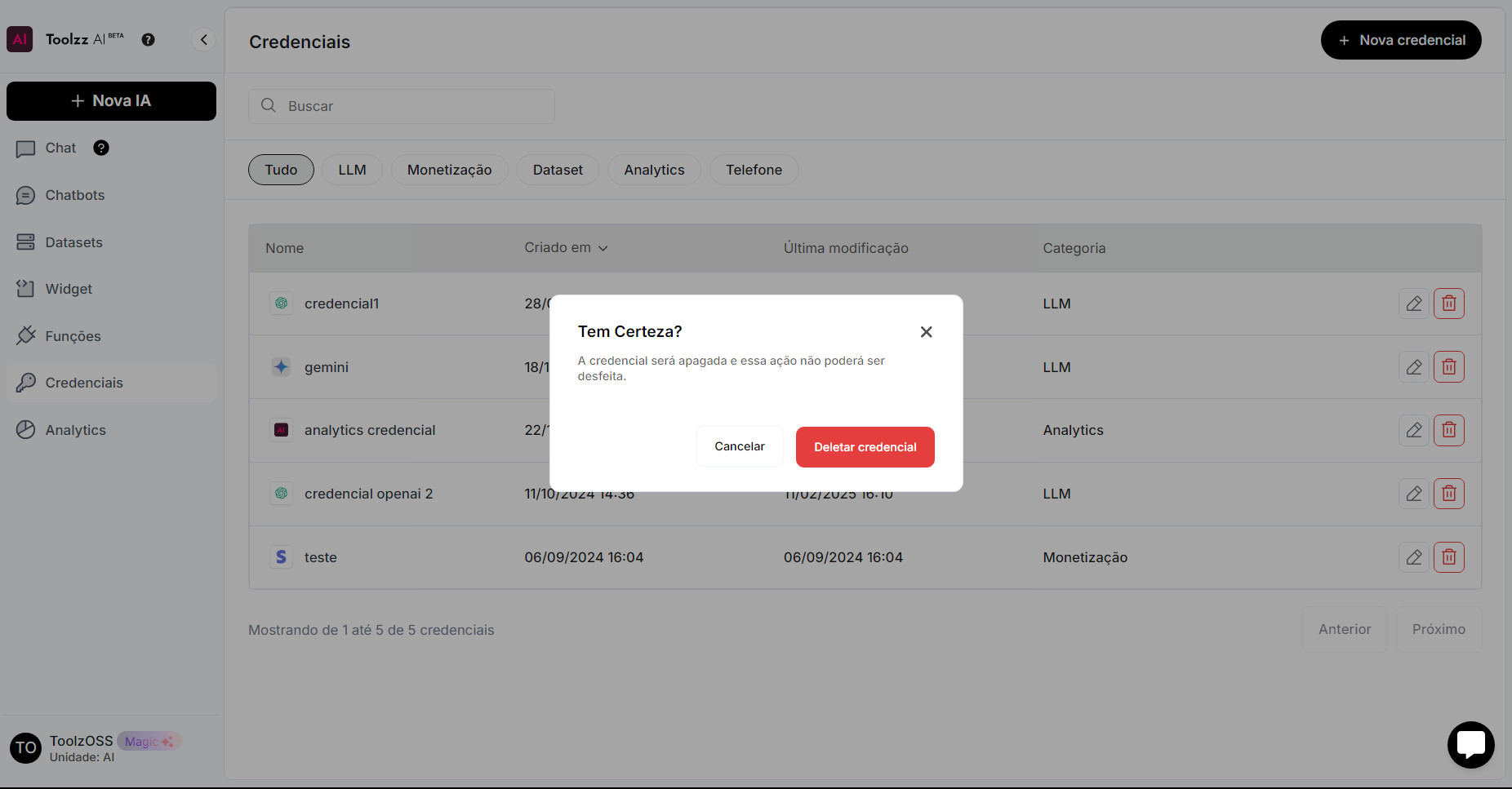Select the Tudo filter tab
1512x789 pixels.
coord(281,170)
